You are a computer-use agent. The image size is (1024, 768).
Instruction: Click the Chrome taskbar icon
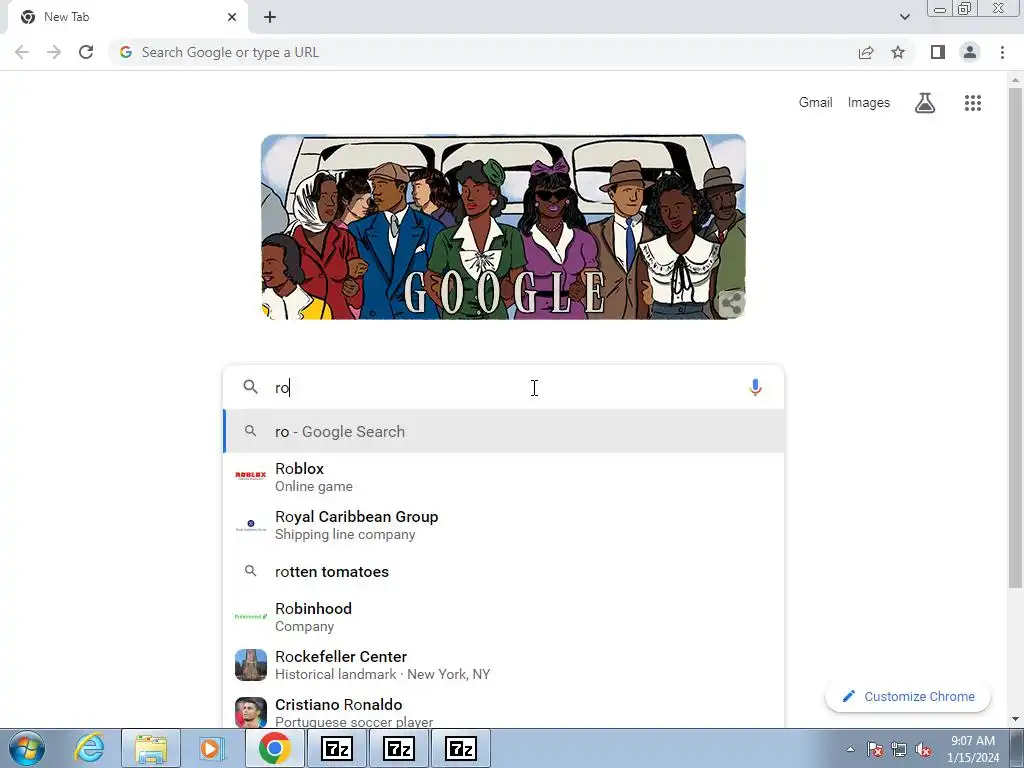click(274, 748)
